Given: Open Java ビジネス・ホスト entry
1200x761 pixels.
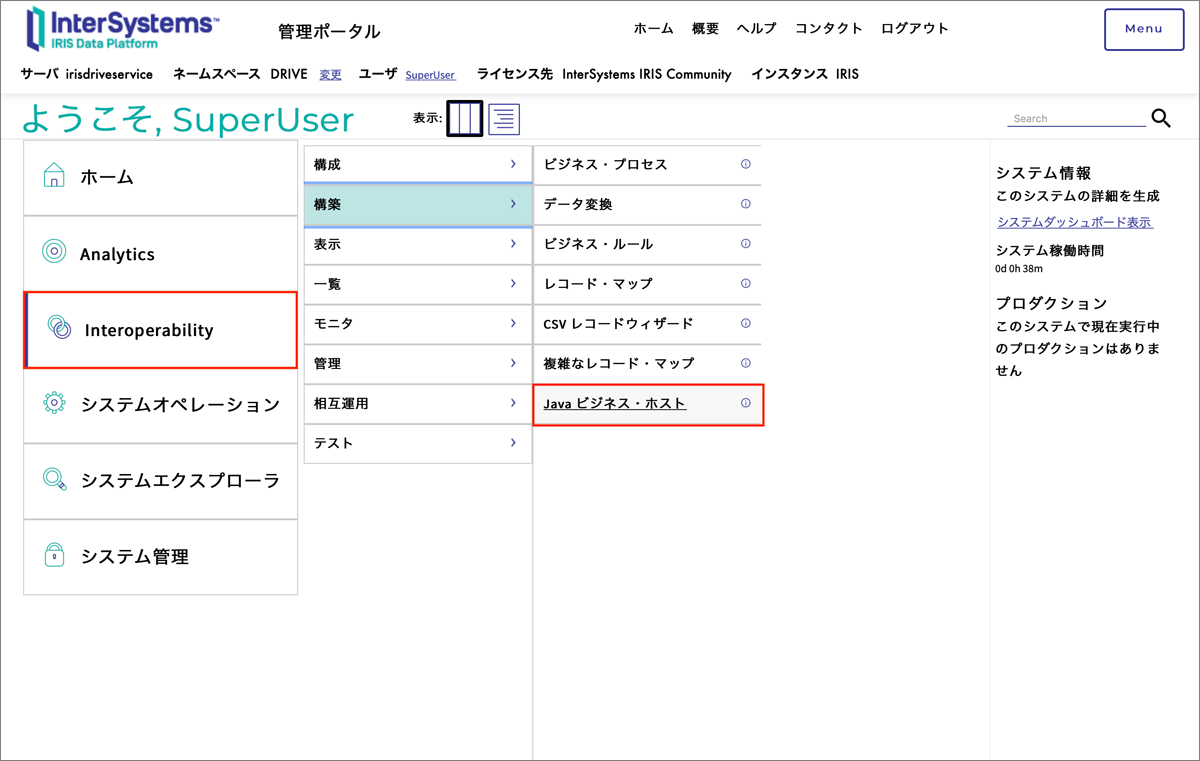Looking at the screenshot, I should 615,404.
